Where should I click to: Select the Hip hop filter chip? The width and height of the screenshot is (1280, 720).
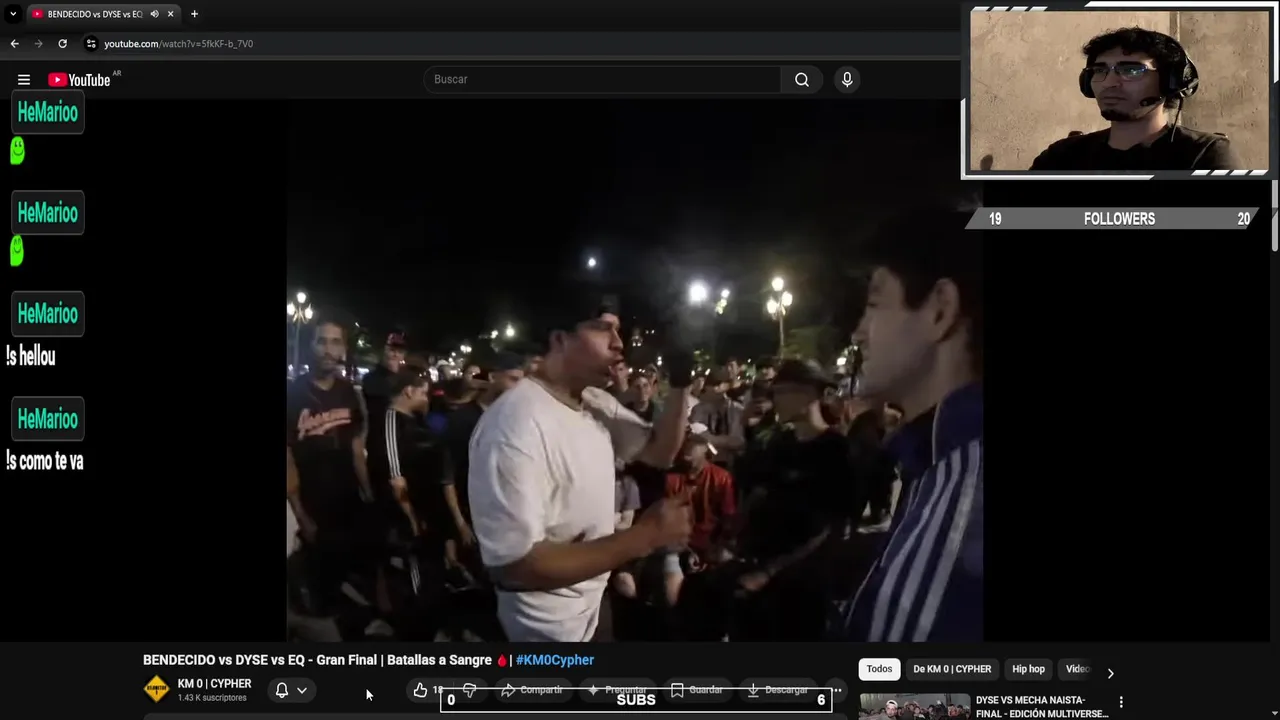pyautogui.click(x=1028, y=669)
